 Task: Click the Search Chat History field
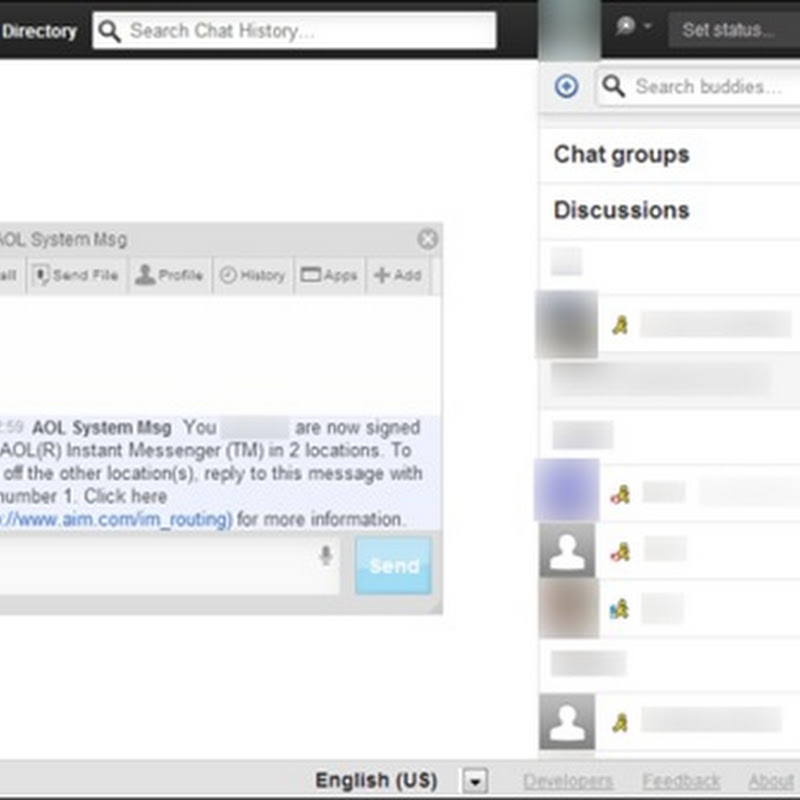tap(294, 31)
